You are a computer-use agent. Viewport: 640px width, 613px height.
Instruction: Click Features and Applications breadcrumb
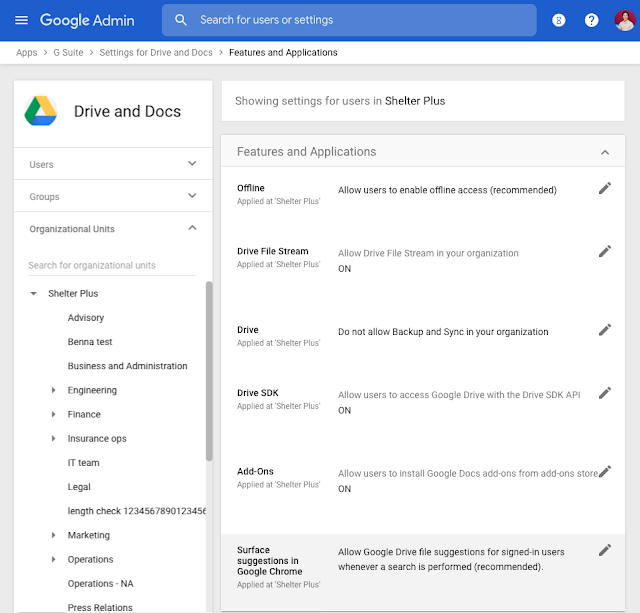283,53
